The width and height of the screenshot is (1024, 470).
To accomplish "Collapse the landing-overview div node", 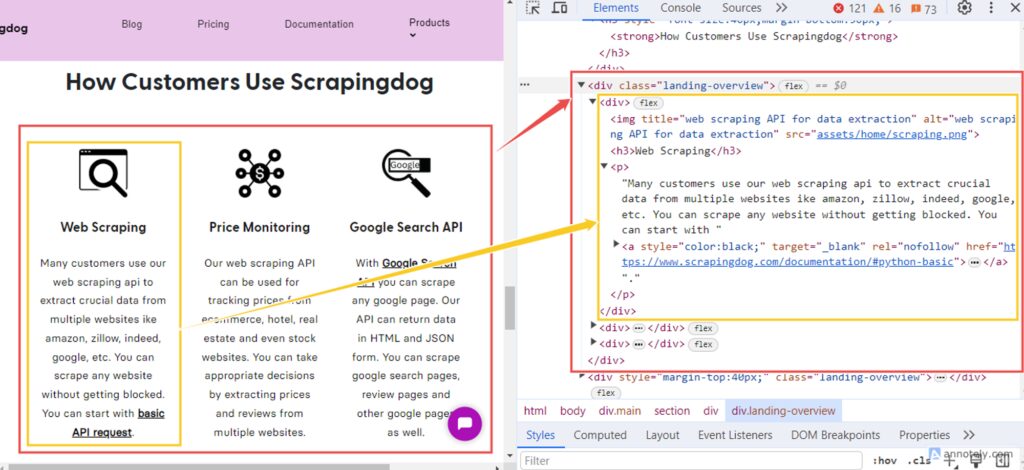I will [x=581, y=86].
